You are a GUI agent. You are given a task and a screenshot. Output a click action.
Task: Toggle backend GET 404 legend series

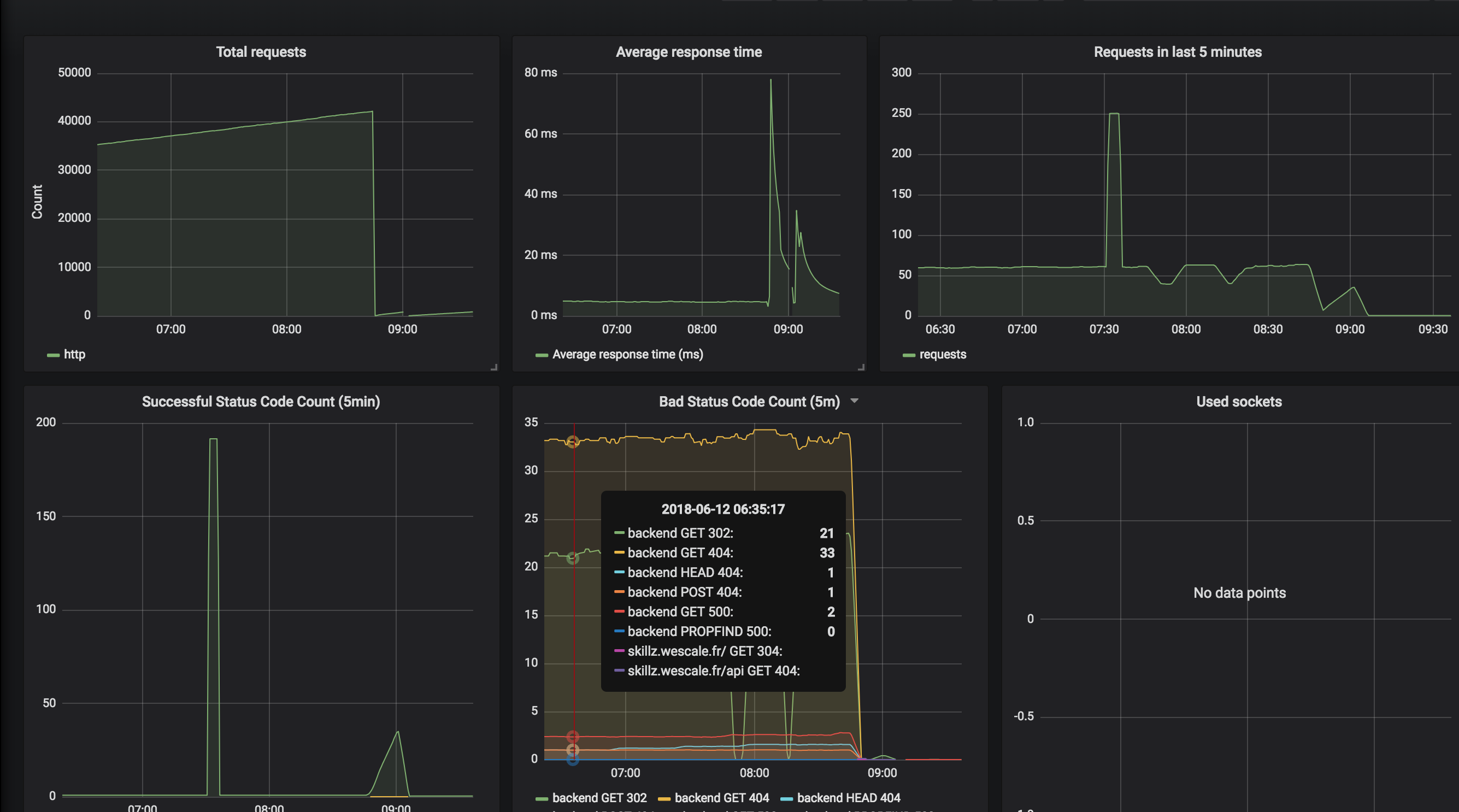(x=721, y=798)
